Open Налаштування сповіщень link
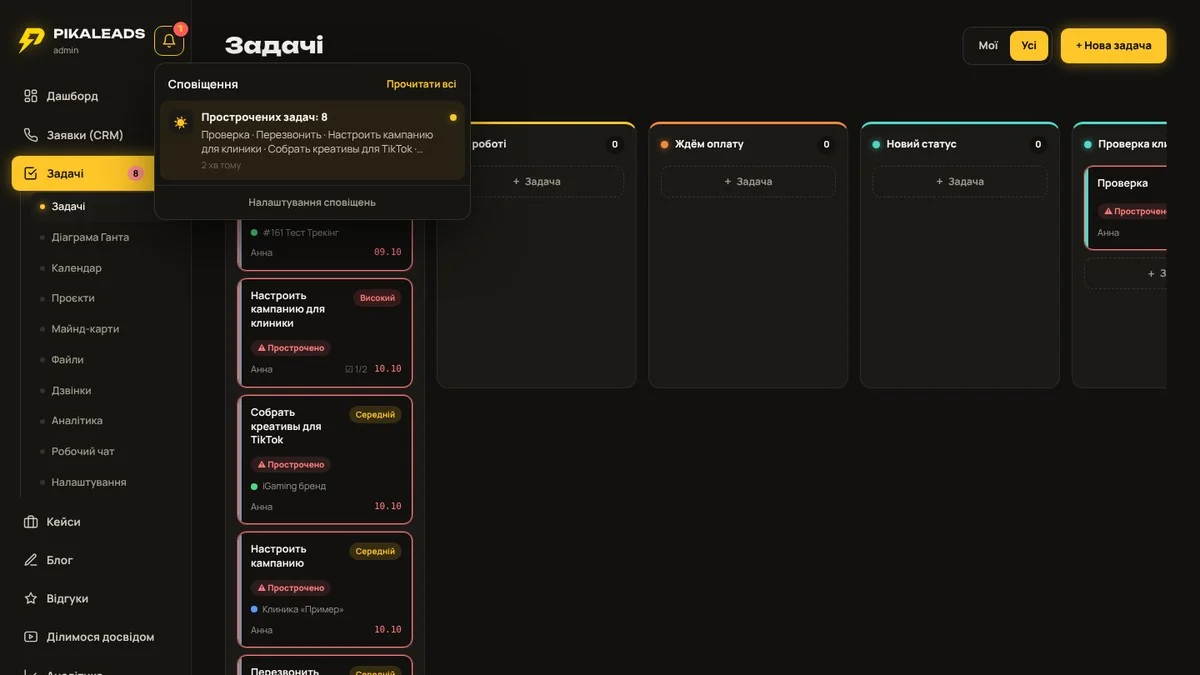 tap(312, 202)
